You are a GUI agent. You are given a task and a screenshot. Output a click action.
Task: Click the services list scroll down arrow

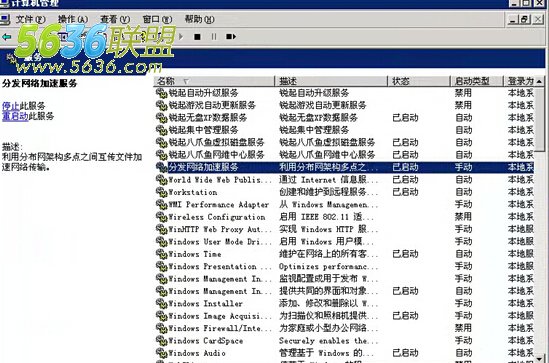tap(540, 359)
